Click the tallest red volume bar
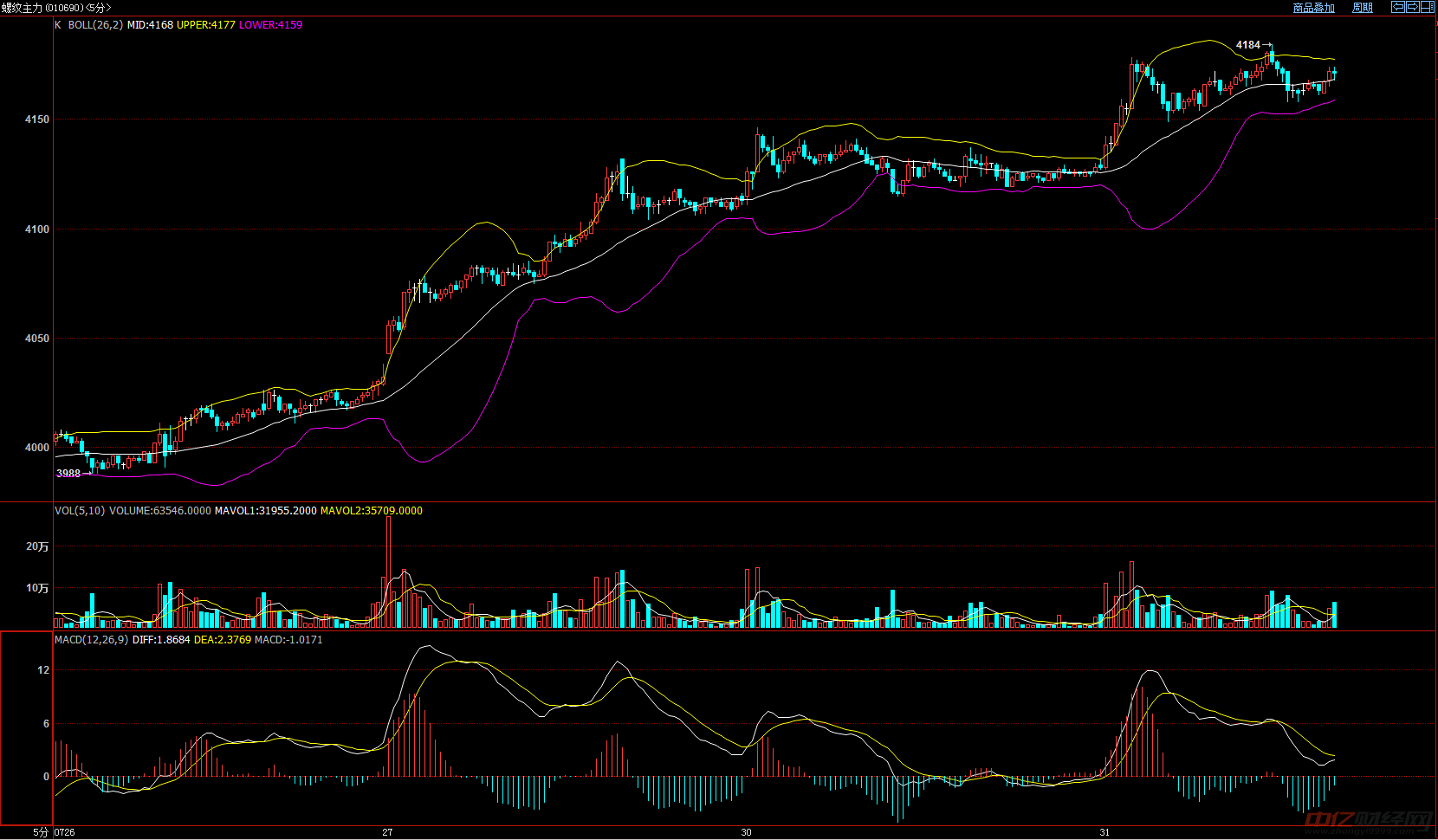 tap(388, 572)
